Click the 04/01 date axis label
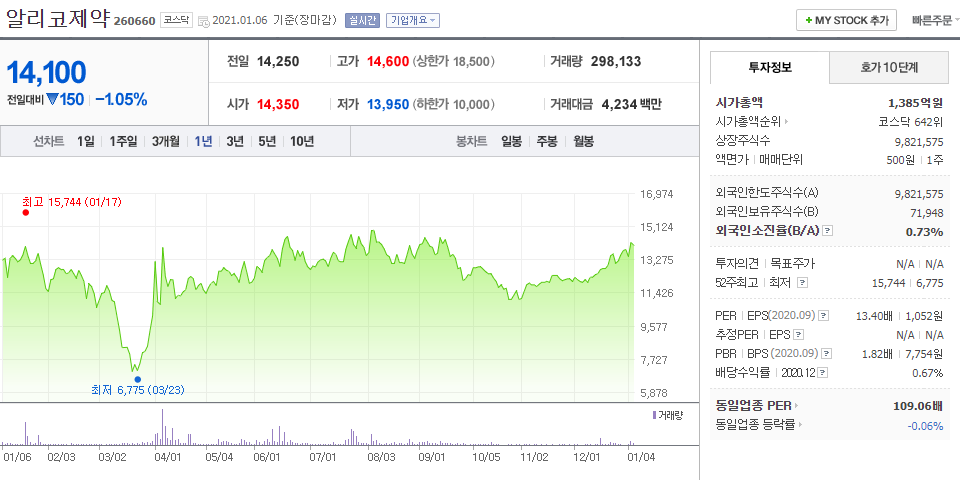 tap(167, 457)
